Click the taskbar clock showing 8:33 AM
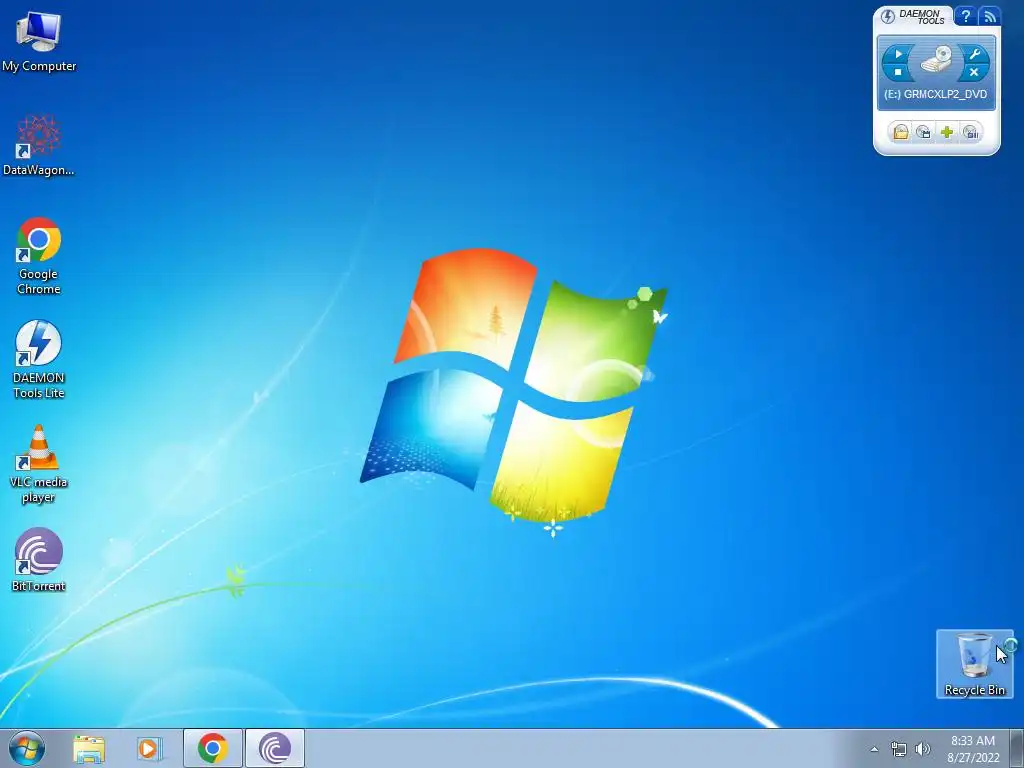This screenshot has height=768, width=1024. [973, 749]
